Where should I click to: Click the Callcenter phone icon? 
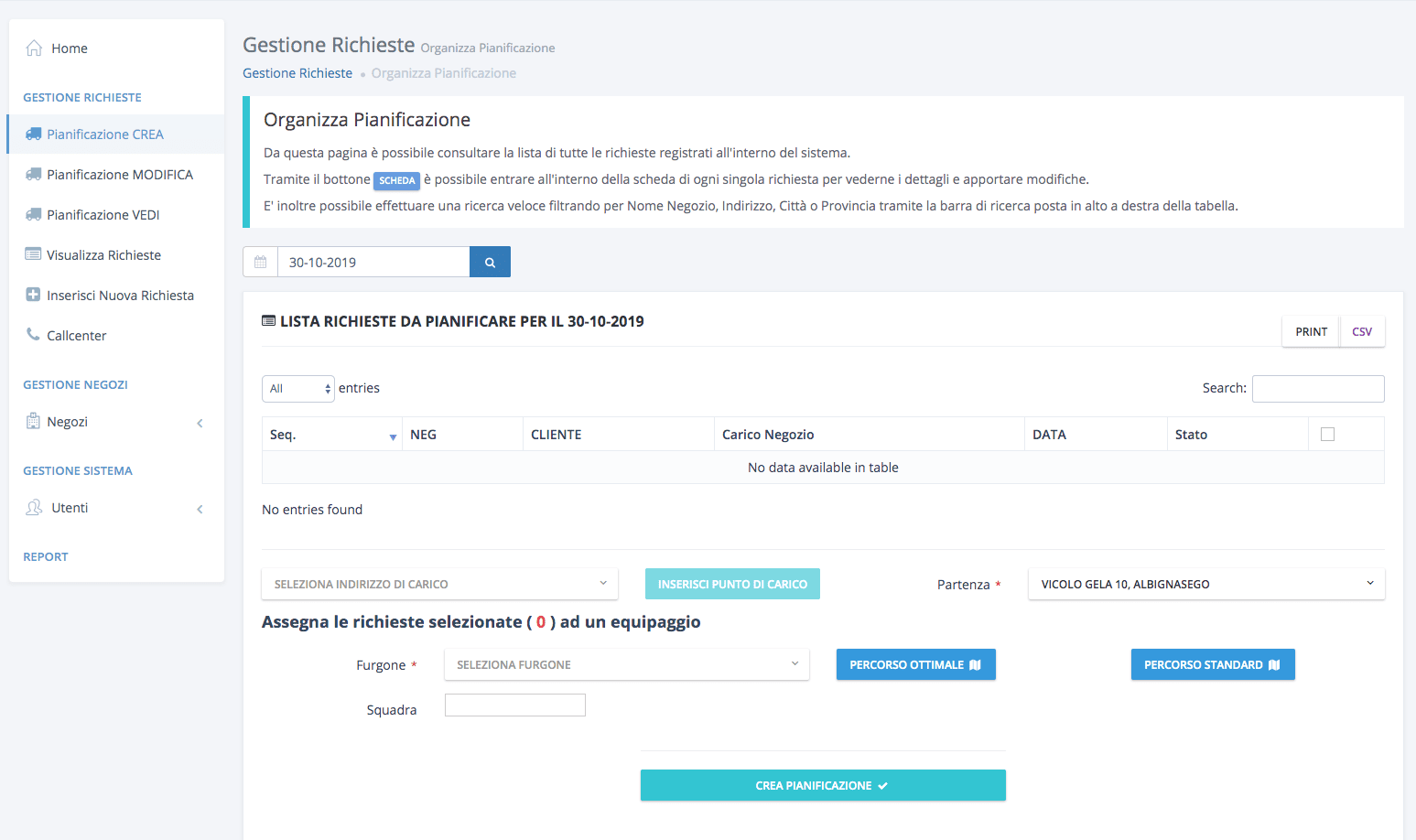pos(34,335)
